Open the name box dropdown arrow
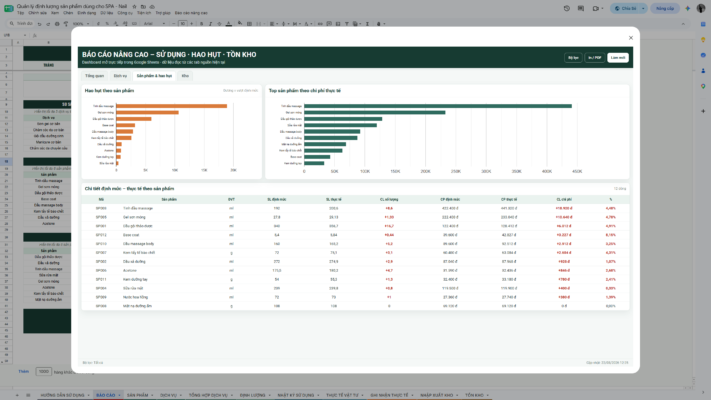Screen dimensions: 711x400 (24, 35)
